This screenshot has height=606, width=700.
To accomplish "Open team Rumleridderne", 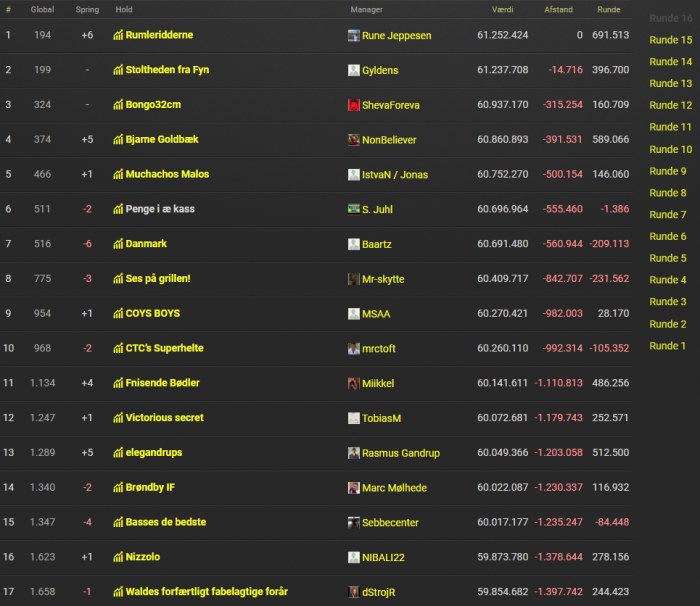I will (159, 35).
